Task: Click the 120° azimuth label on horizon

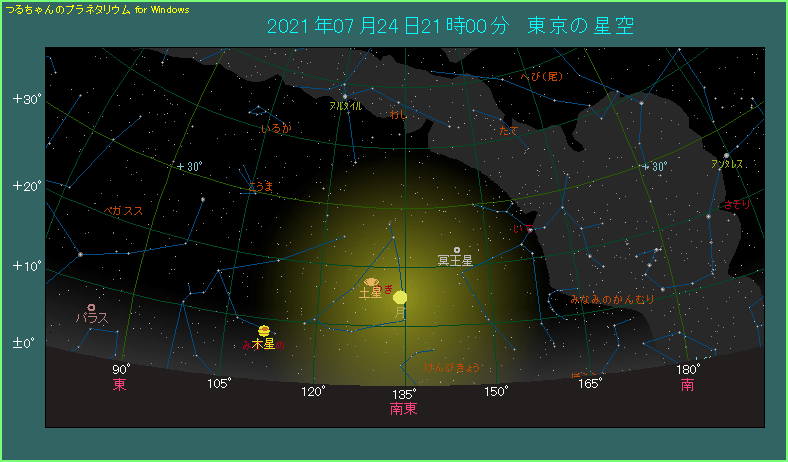Action: 313,391
